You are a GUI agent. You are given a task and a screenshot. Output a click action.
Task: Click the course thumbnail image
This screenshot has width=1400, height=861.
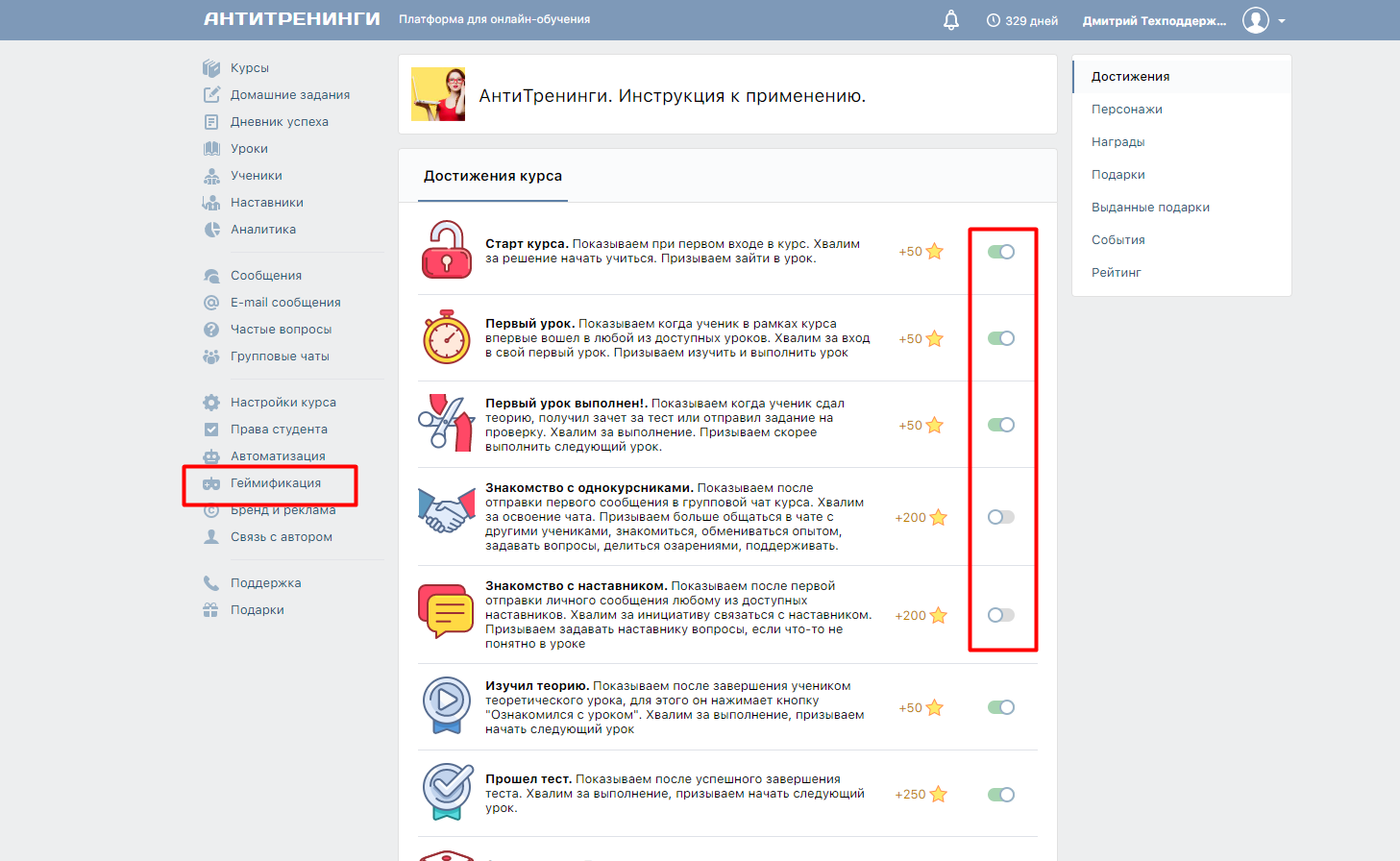point(438,94)
